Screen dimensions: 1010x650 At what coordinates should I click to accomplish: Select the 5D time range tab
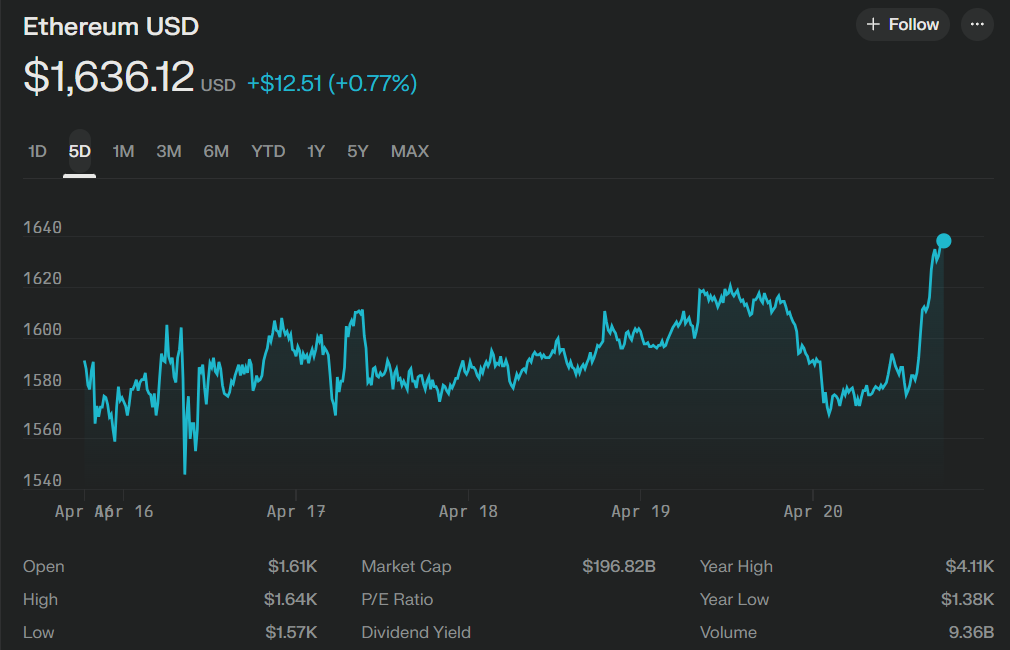click(x=80, y=152)
